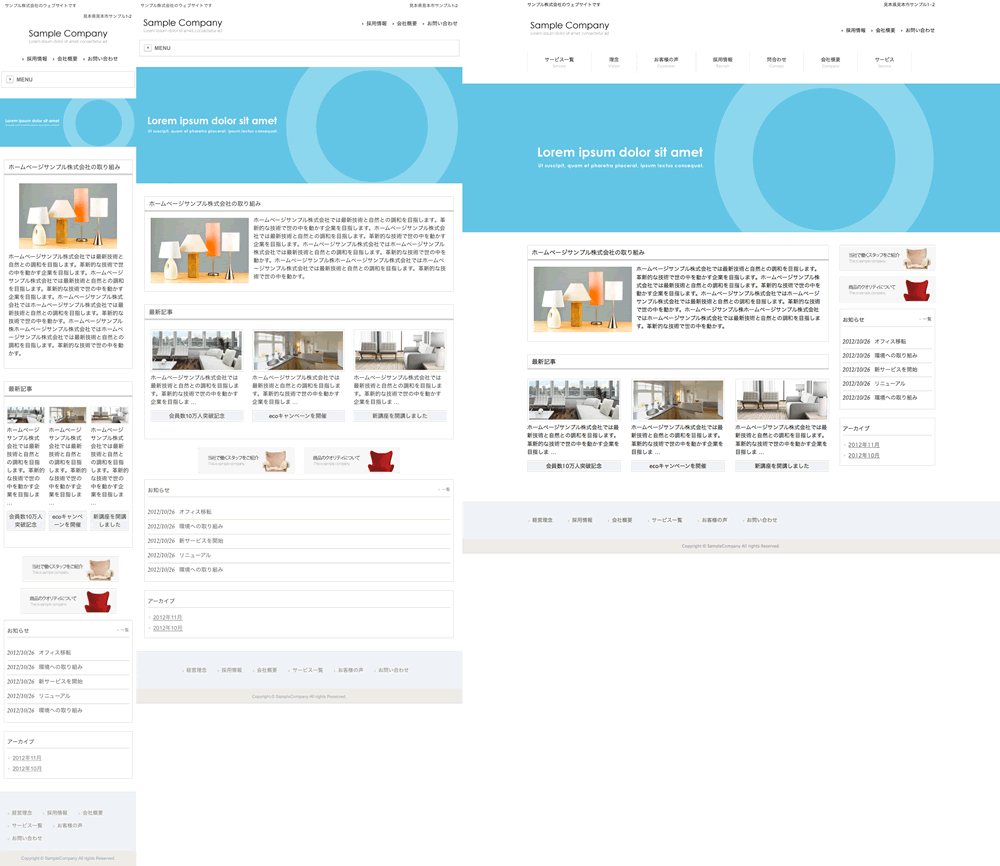Click 会員数10万人突破記念 button in mobile layout
The width and height of the screenshot is (1000, 866).
tap(26, 520)
